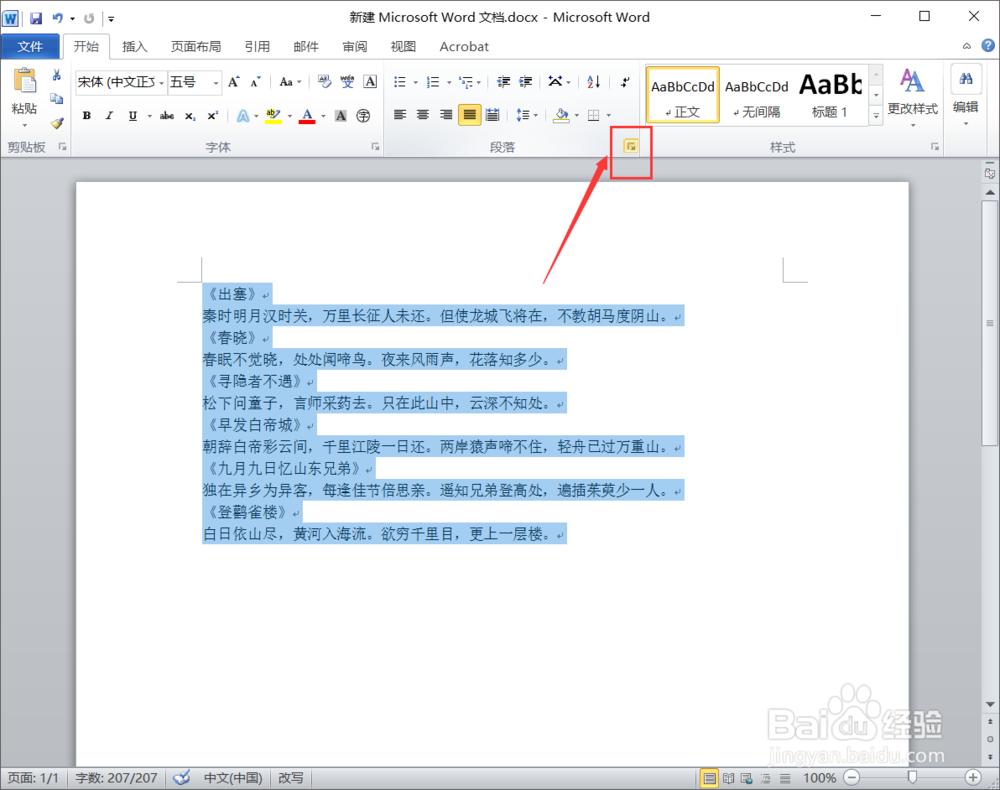
Task: Click the Clear Formatting icon
Action: (x=324, y=82)
